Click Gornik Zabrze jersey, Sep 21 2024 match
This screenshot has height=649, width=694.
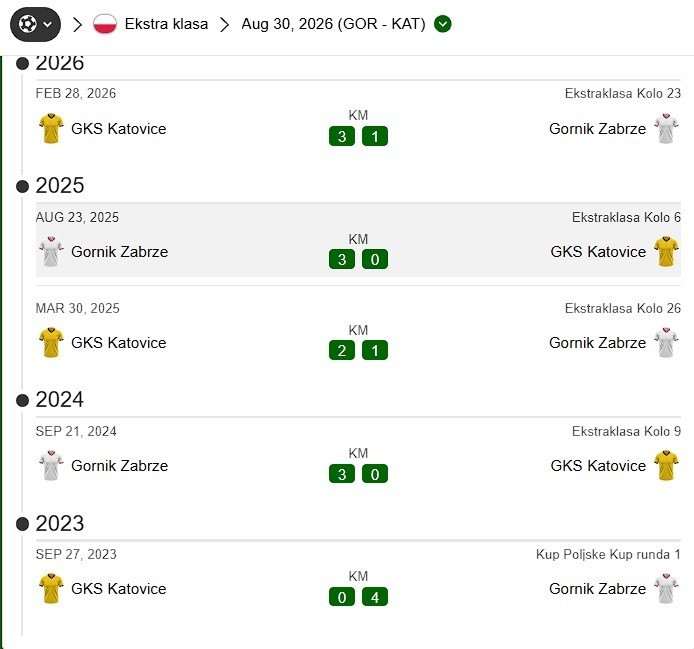(x=51, y=465)
